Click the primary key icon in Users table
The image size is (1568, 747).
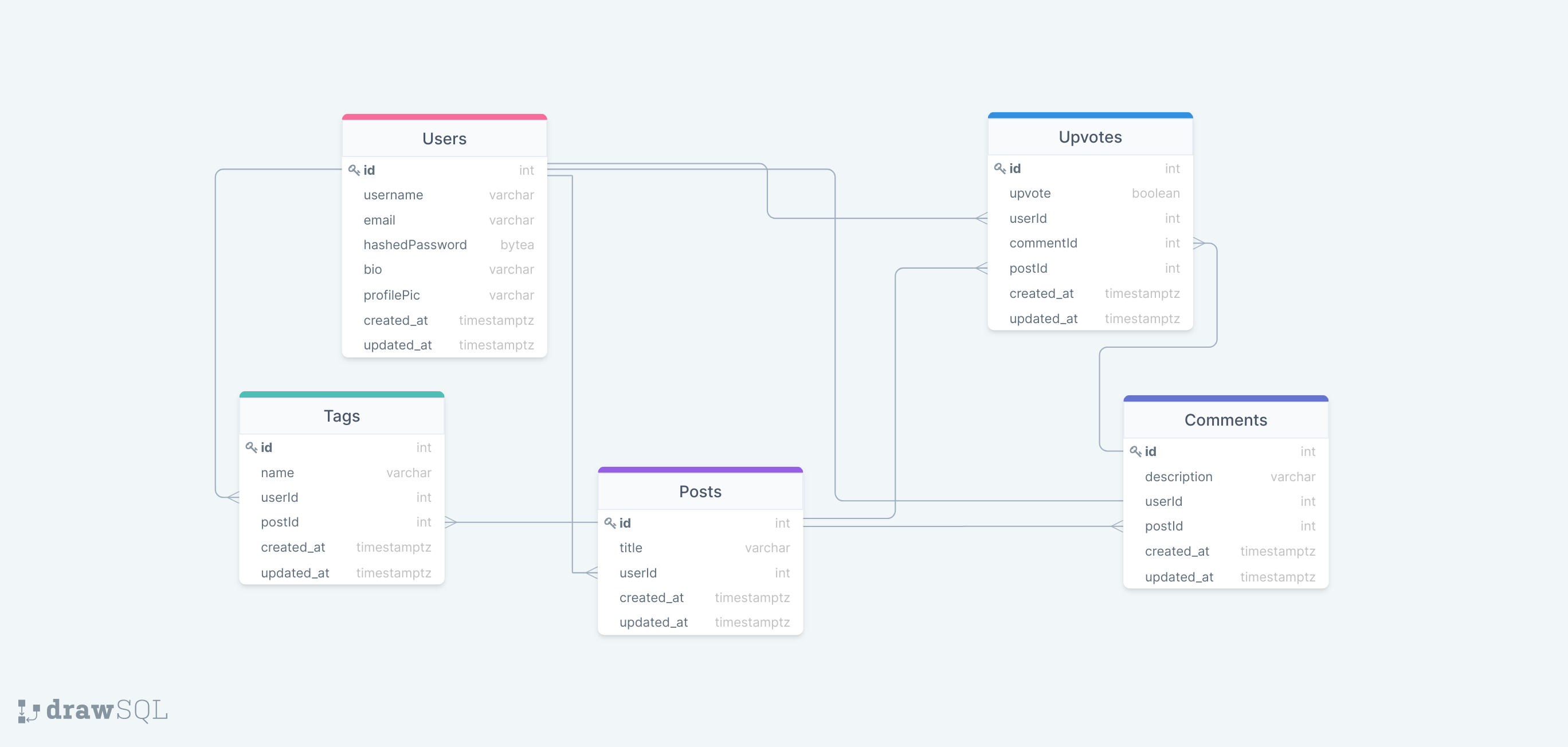tap(354, 170)
